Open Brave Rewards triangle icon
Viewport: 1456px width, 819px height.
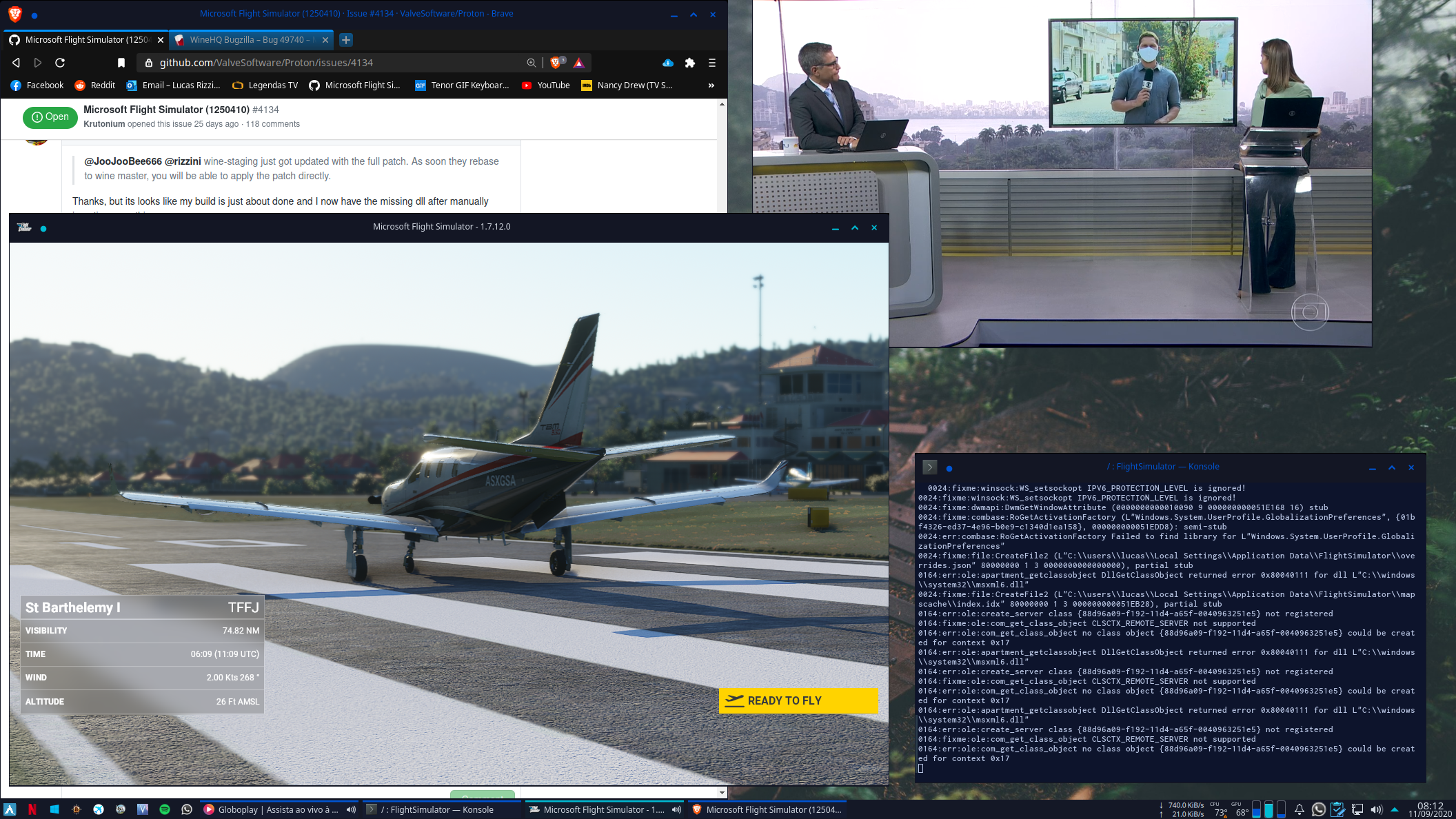[x=579, y=63]
